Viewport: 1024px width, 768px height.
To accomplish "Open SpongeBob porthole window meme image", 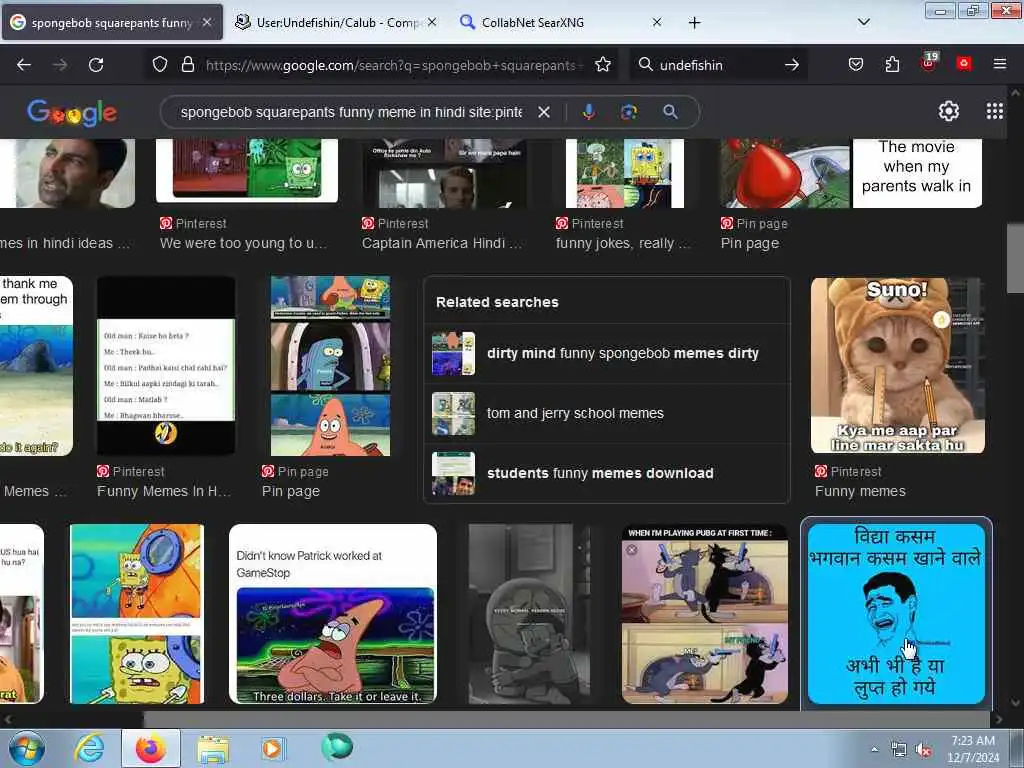I will coord(137,614).
